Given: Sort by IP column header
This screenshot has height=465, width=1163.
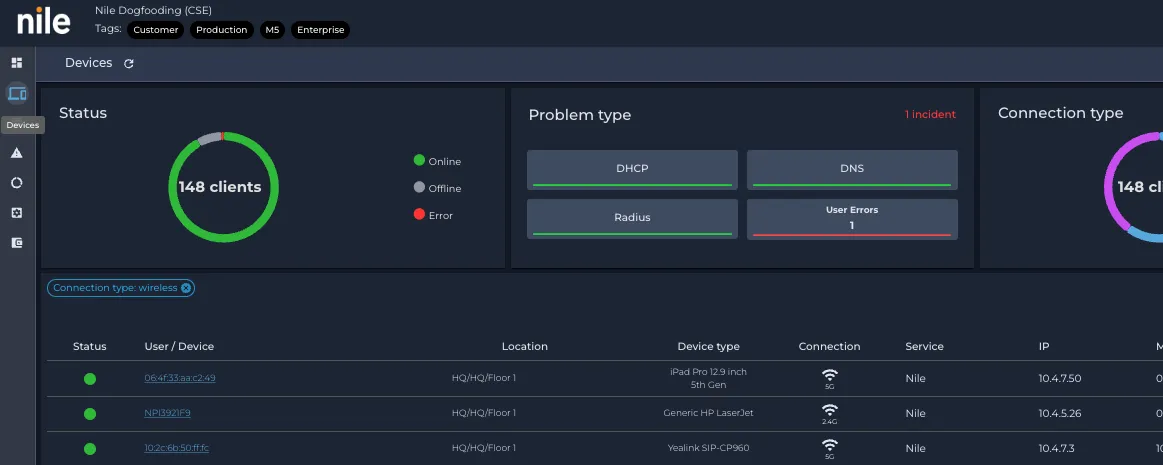Looking at the screenshot, I should pyautogui.click(x=1044, y=346).
